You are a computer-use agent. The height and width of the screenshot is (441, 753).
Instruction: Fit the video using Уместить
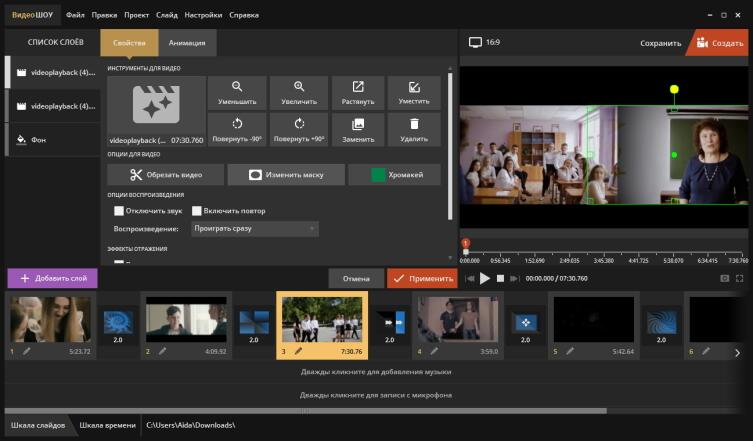coord(414,93)
